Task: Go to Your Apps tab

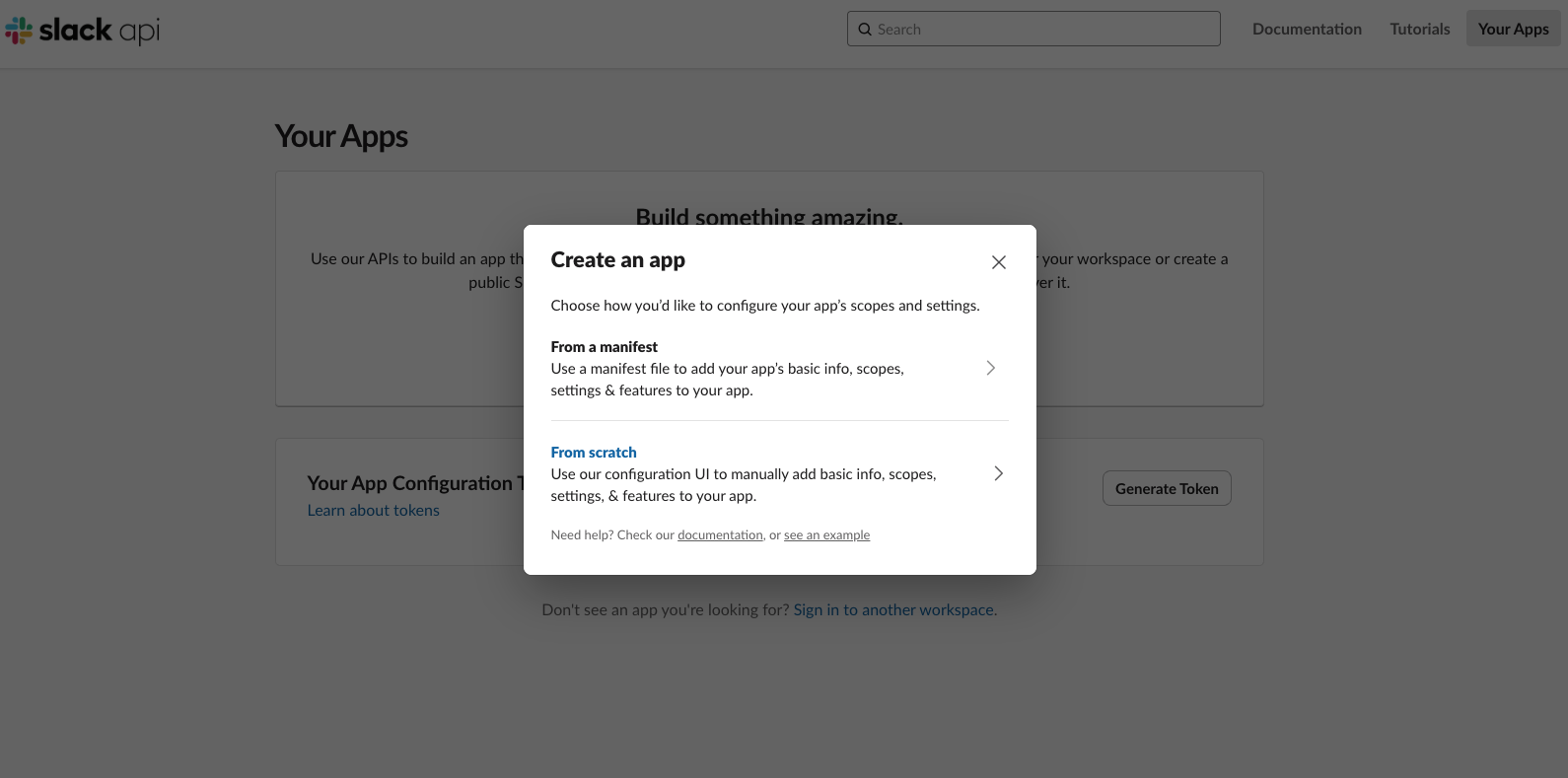Action: (x=1513, y=29)
